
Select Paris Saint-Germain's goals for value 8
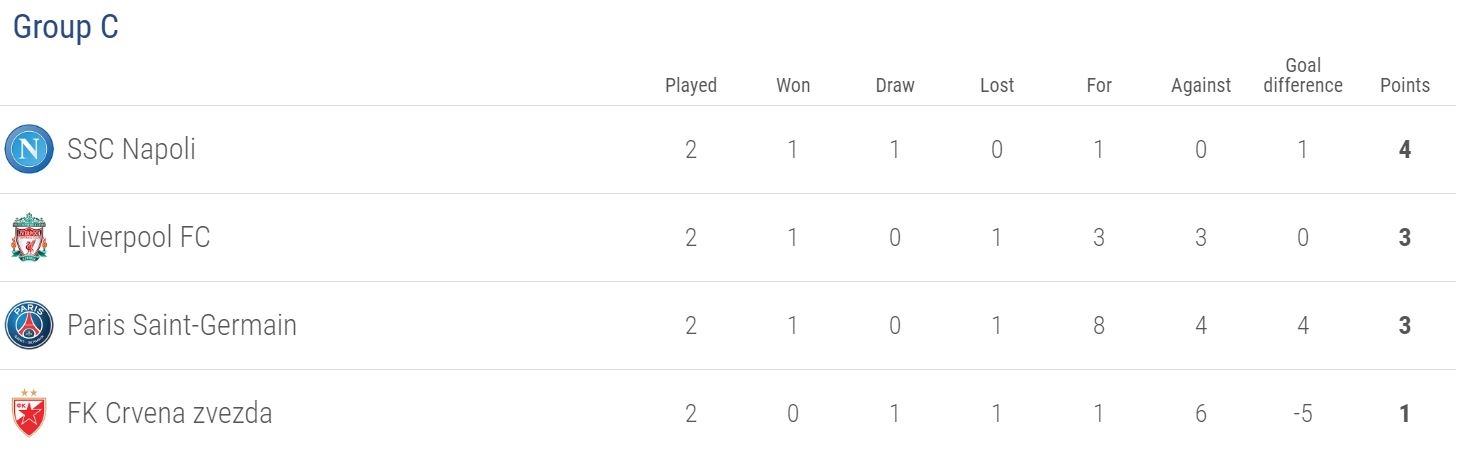[1099, 325]
